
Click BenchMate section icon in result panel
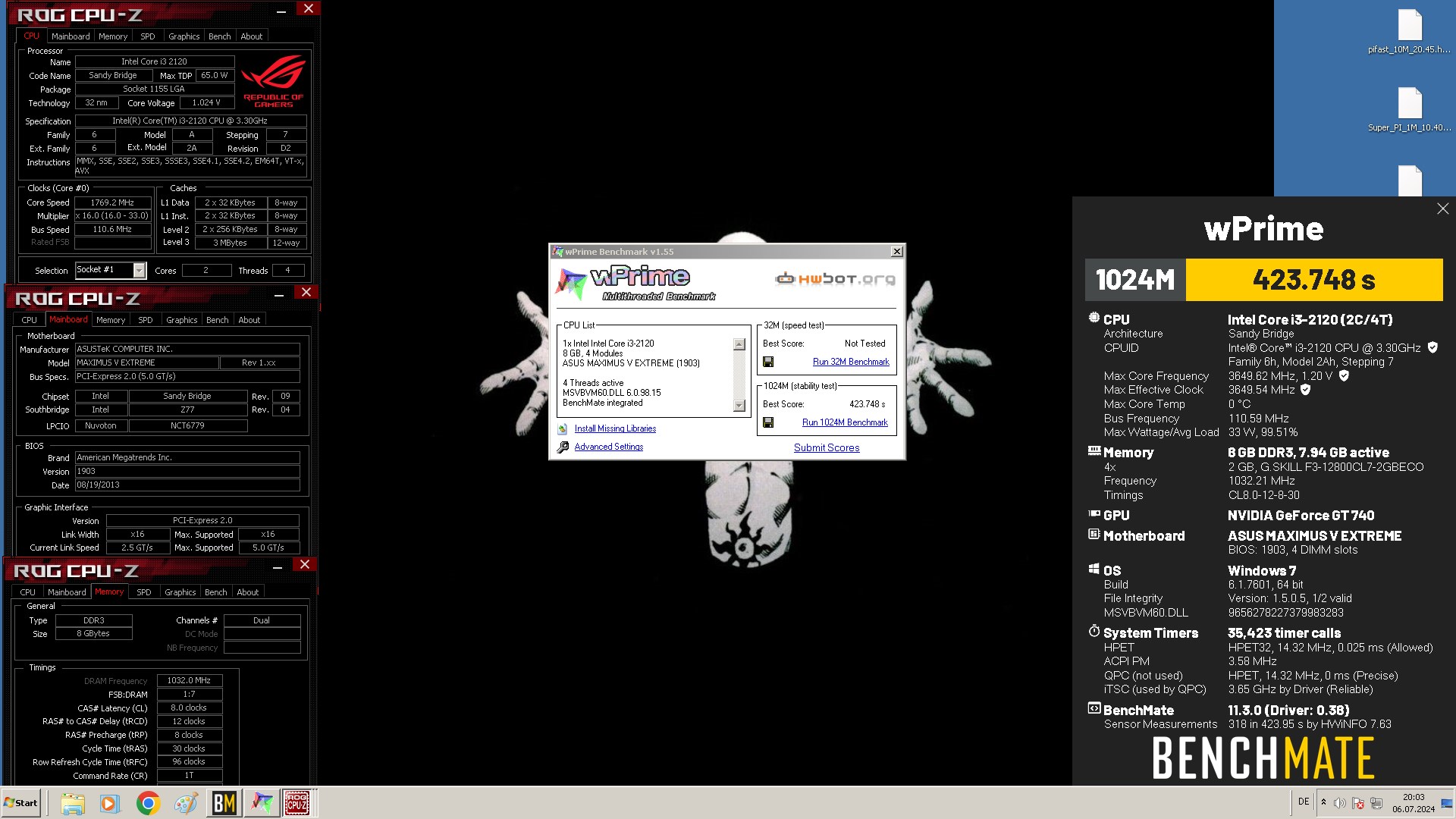tap(1094, 708)
